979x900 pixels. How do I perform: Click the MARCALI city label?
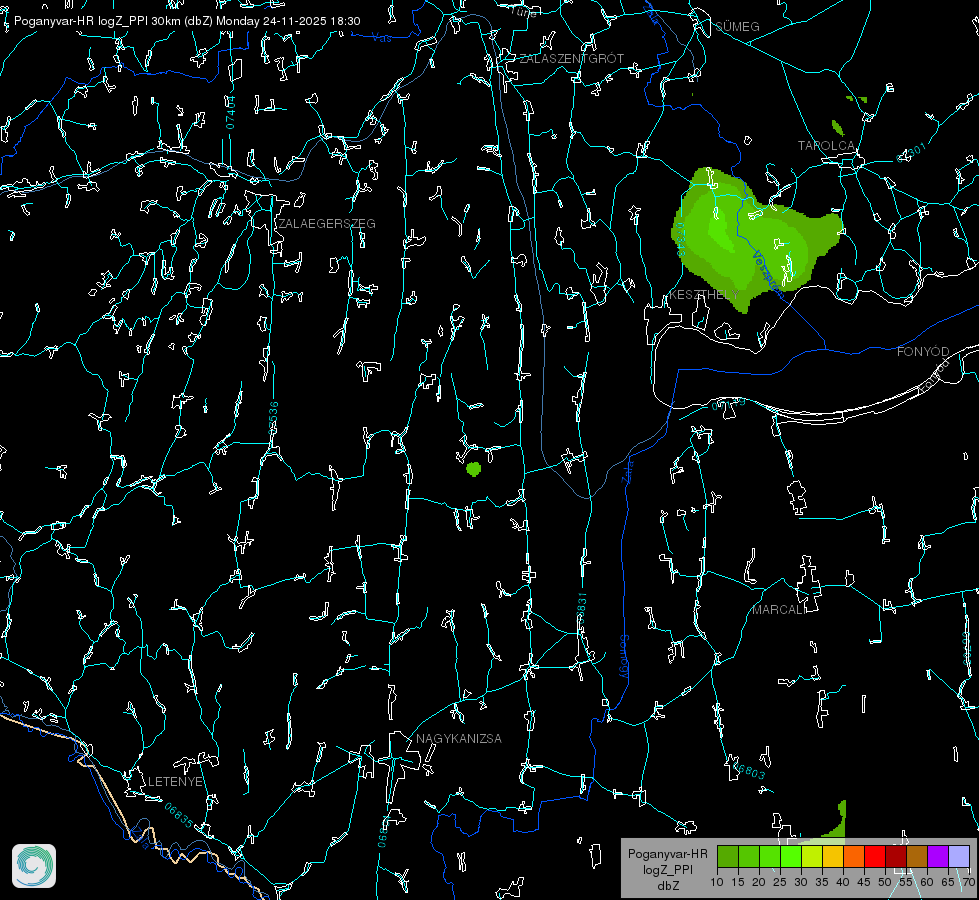coord(779,610)
